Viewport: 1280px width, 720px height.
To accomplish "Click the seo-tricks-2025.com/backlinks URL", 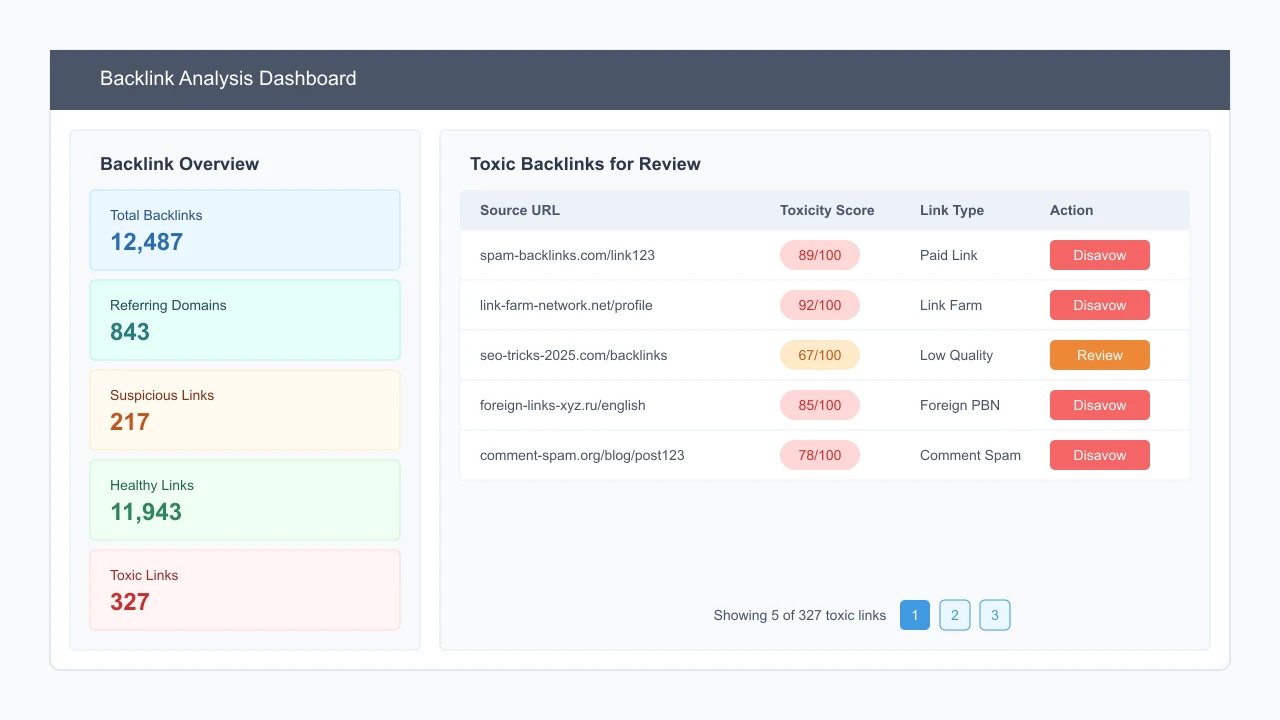I will click(573, 355).
